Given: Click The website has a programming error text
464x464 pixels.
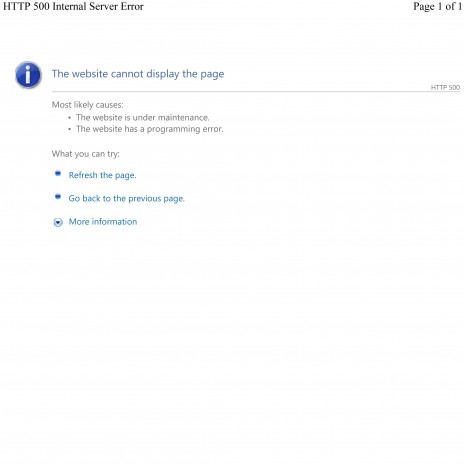Looking at the screenshot, I should [x=150, y=129].
